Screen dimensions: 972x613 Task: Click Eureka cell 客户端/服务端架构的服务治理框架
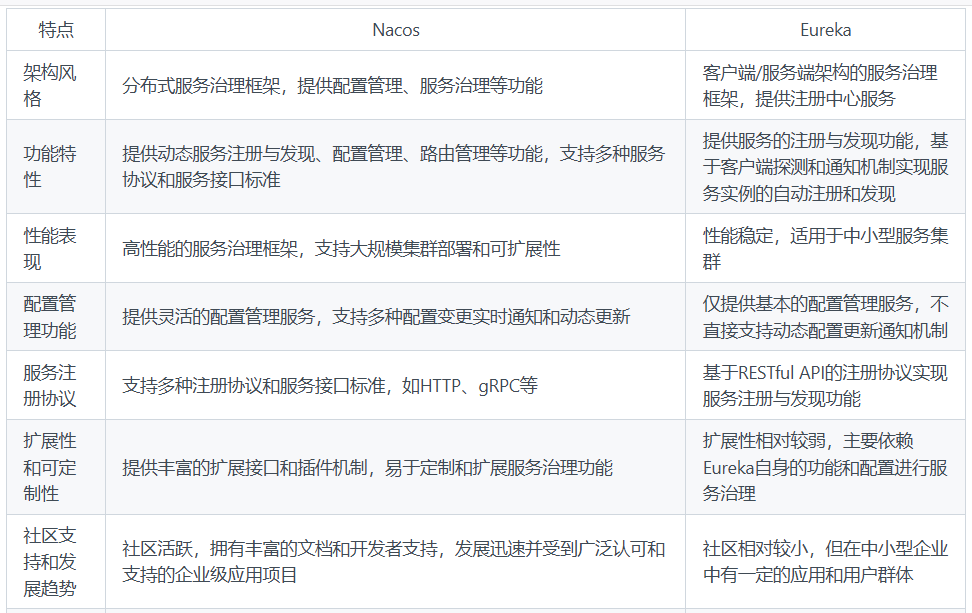(x=825, y=86)
